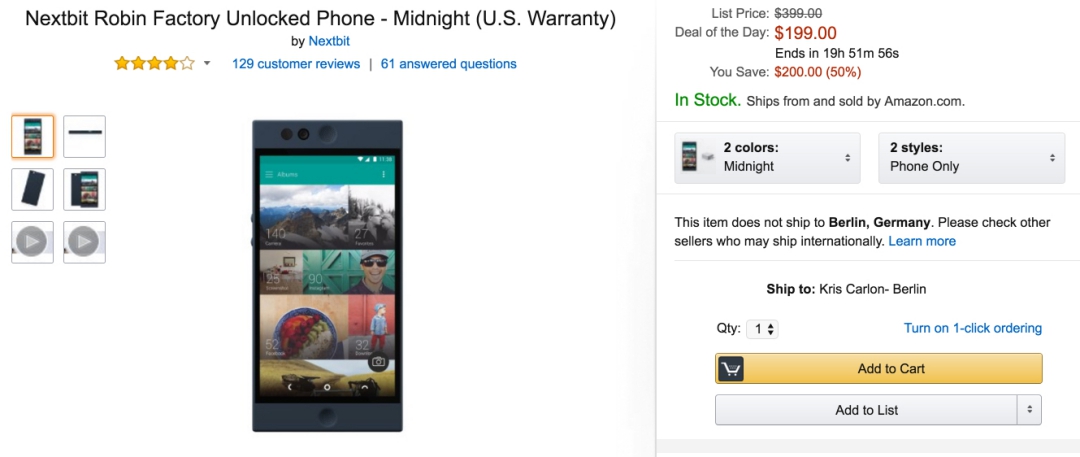Open the styles dropdown showing Phone Only
The image size is (1080, 457).
coord(971,157)
